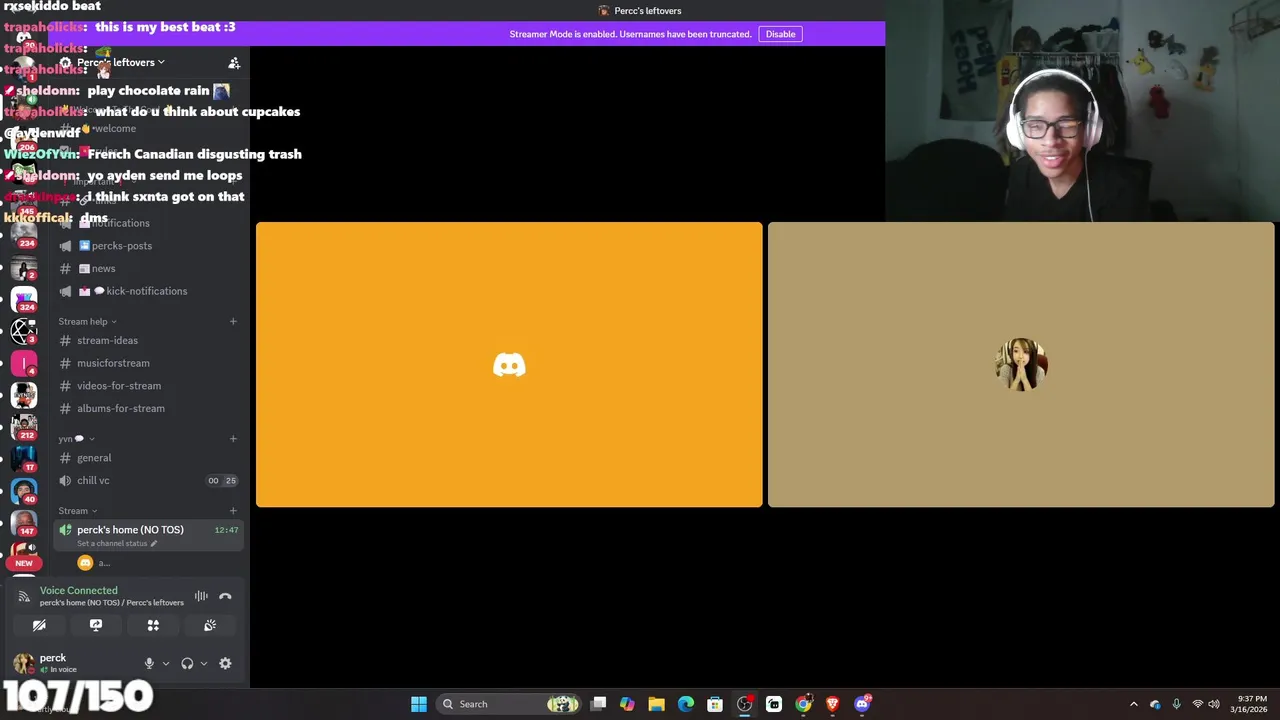Open the Percc's leftovers server dropdown
This screenshot has height=720, width=1280.
(x=121, y=62)
